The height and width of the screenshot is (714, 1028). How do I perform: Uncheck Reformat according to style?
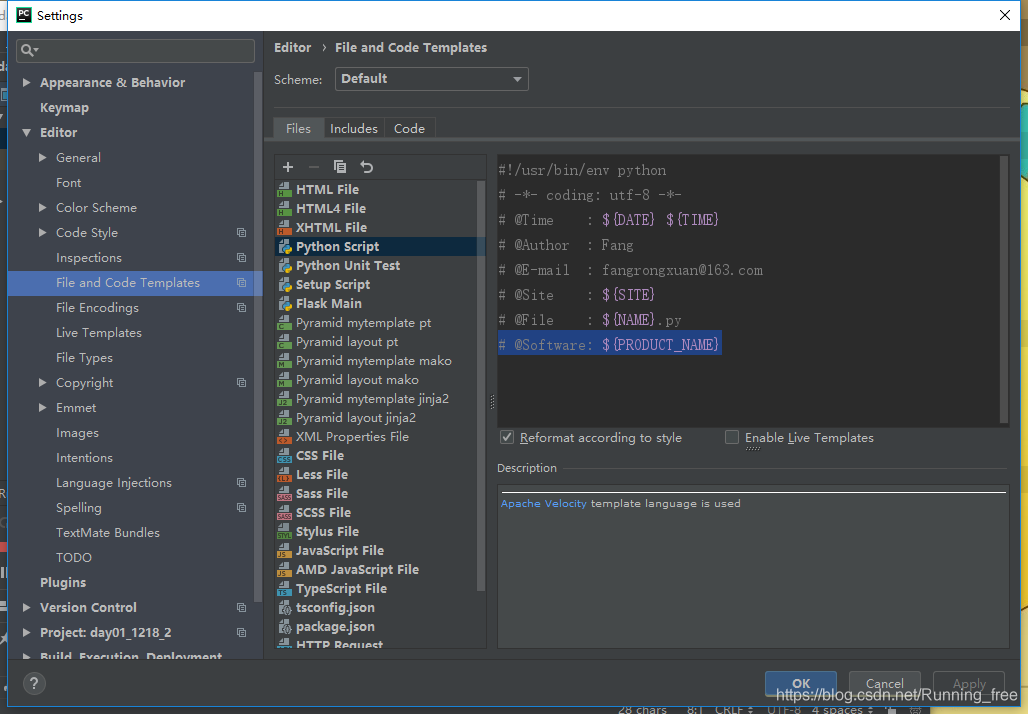[507, 437]
